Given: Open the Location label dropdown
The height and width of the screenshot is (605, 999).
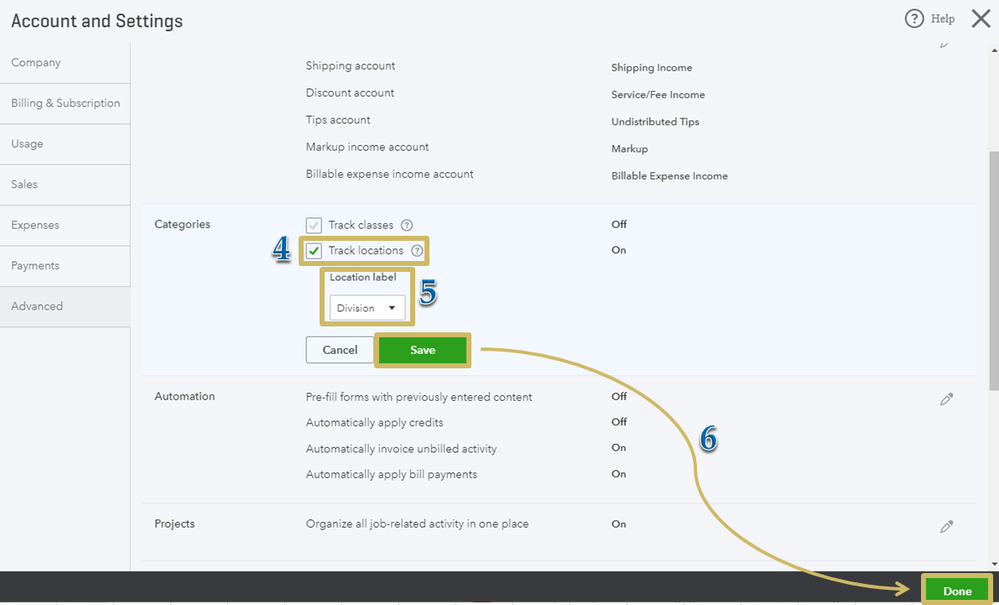Looking at the screenshot, I should [368, 308].
